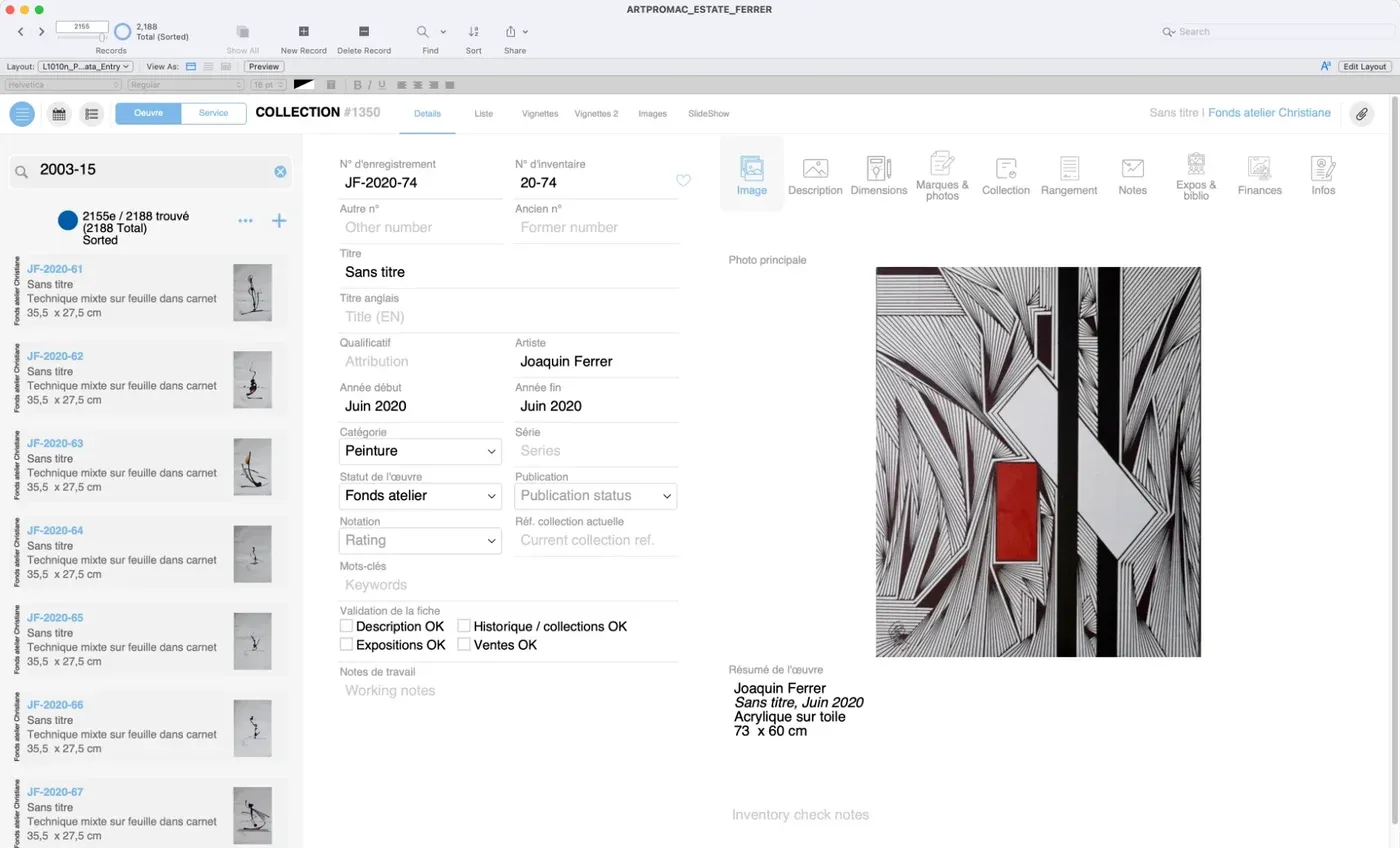
Task: Add new item with plus icon
Action: (279, 221)
